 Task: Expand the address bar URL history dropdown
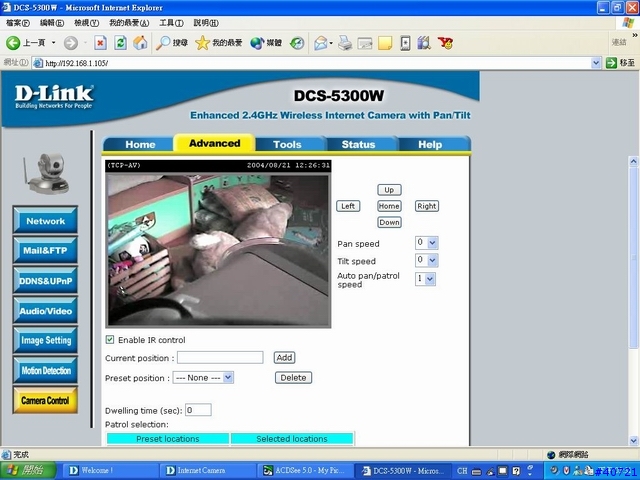pos(596,63)
